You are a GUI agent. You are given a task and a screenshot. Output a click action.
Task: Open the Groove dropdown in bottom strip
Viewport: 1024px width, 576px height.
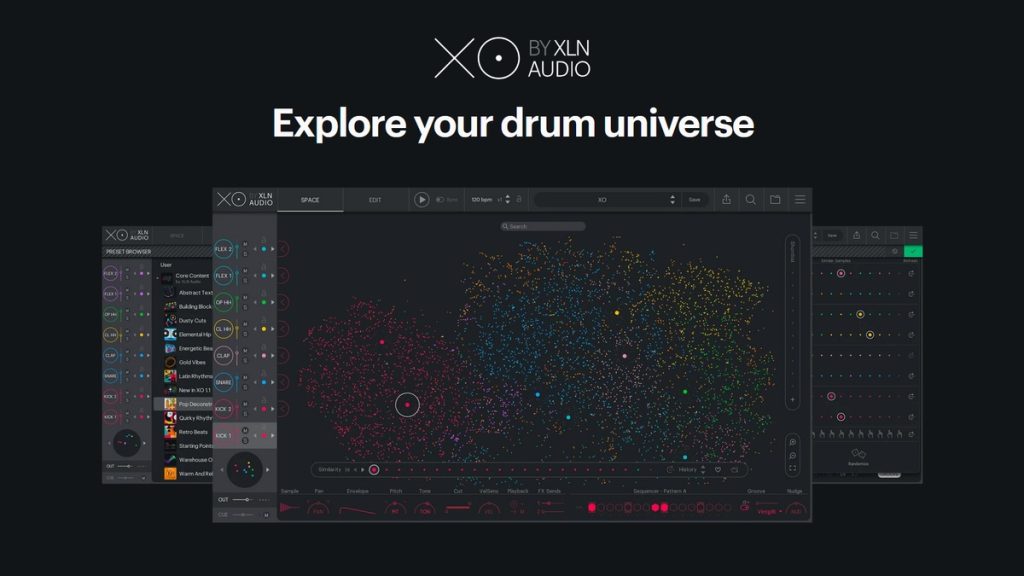(x=767, y=511)
